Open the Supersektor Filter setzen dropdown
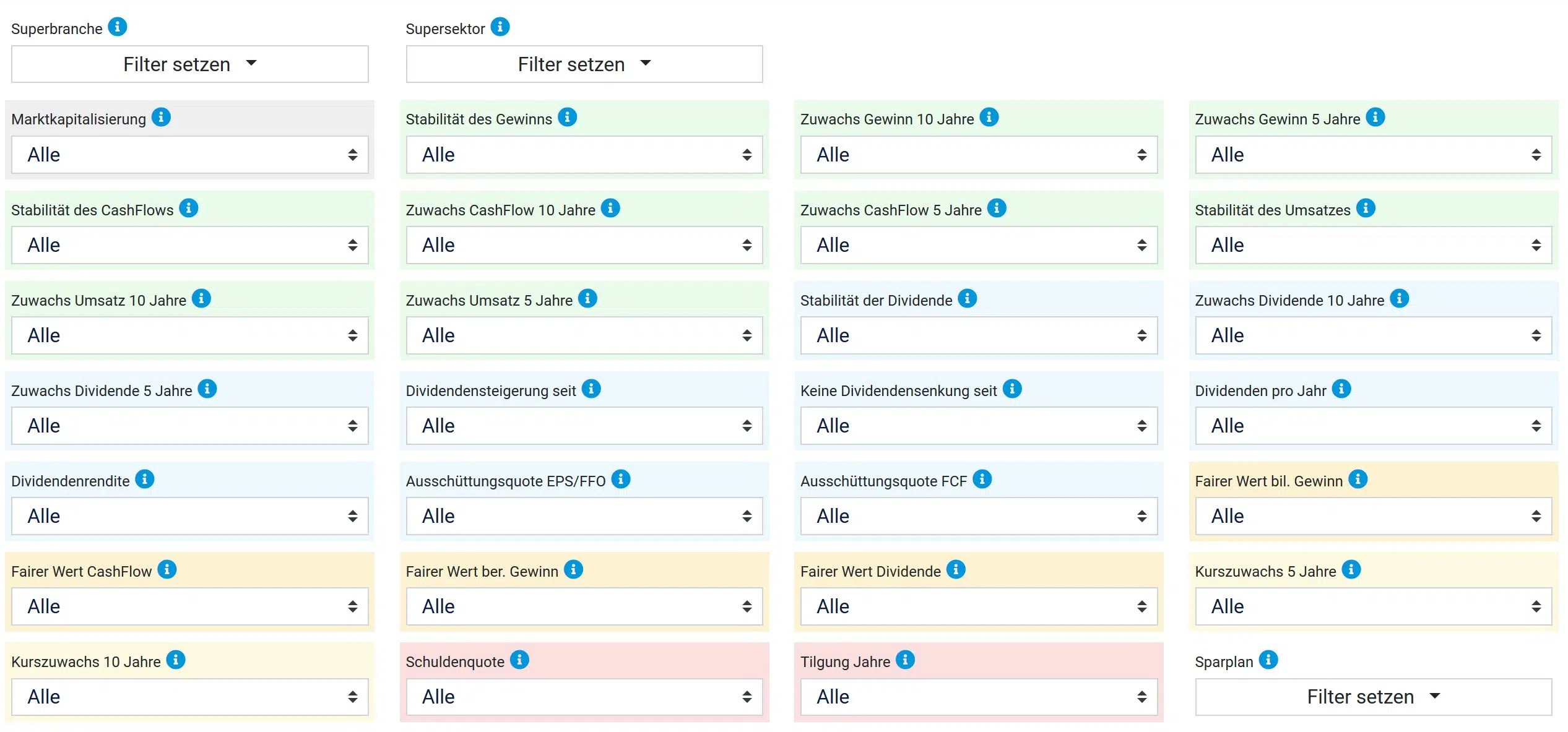1568x732 pixels. (x=584, y=64)
